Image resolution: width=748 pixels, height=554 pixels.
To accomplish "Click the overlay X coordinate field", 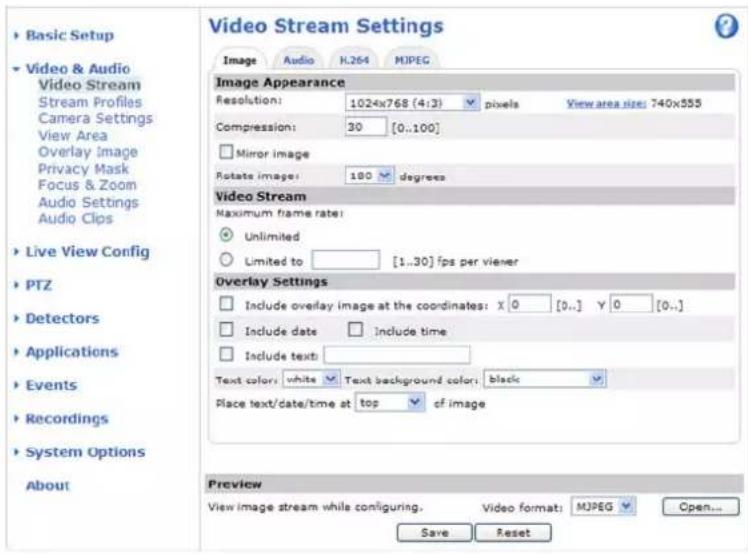I will coord(530,304).
